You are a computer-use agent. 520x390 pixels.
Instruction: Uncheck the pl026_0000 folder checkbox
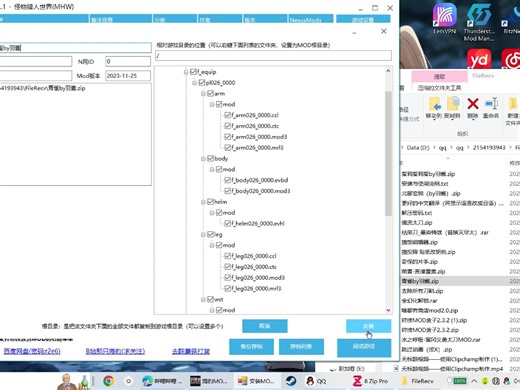(202, 82)
